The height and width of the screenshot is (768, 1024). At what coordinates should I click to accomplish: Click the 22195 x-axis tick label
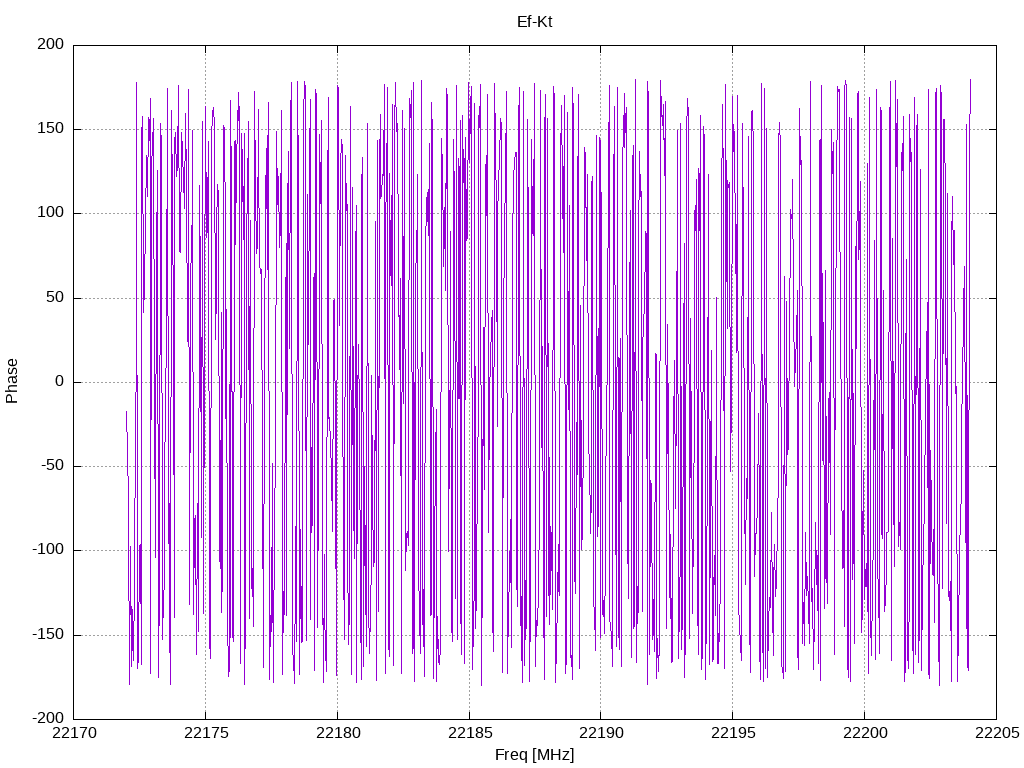(x=733, y=733)
